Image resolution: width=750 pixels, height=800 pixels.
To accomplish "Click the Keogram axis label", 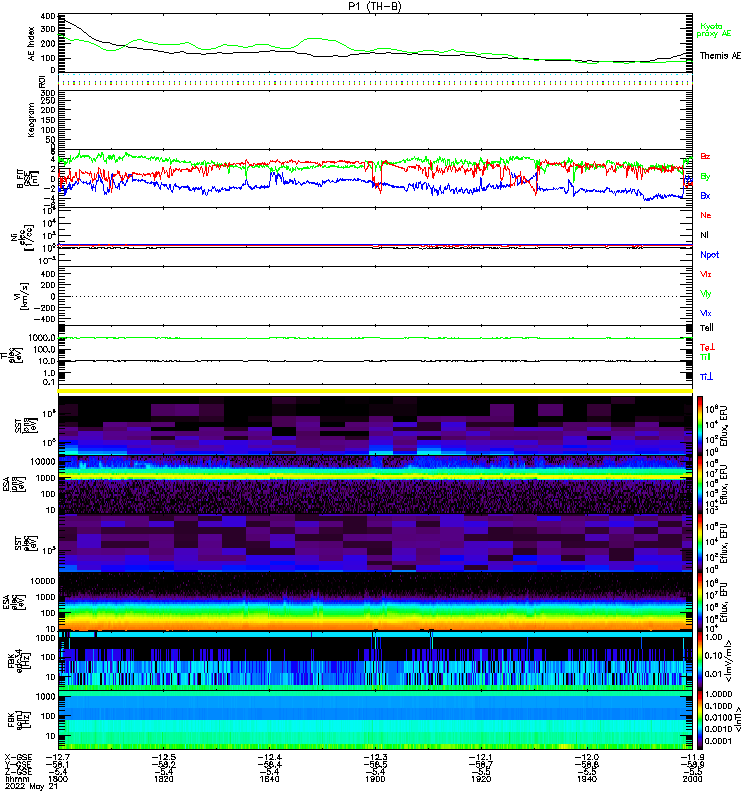I will click(31, 119).
